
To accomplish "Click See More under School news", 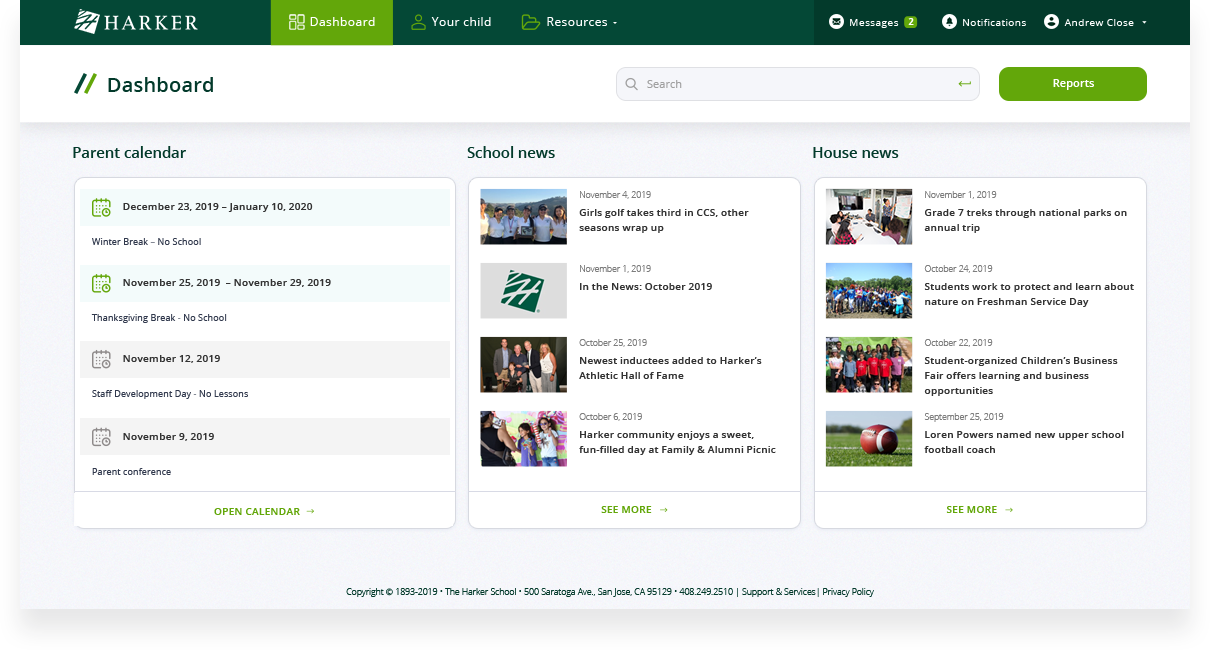I will click(x=634, y=510).
